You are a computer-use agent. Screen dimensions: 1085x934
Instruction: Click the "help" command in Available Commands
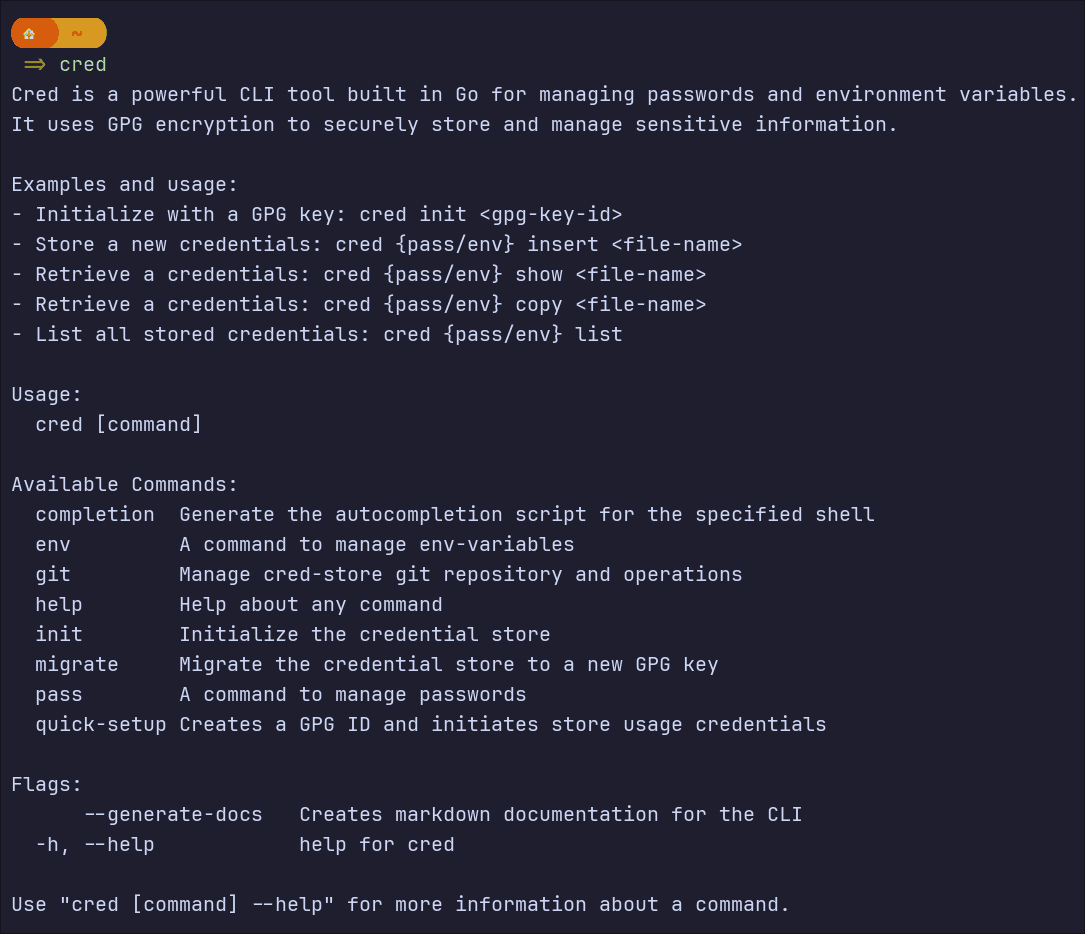tap(59, 605)
